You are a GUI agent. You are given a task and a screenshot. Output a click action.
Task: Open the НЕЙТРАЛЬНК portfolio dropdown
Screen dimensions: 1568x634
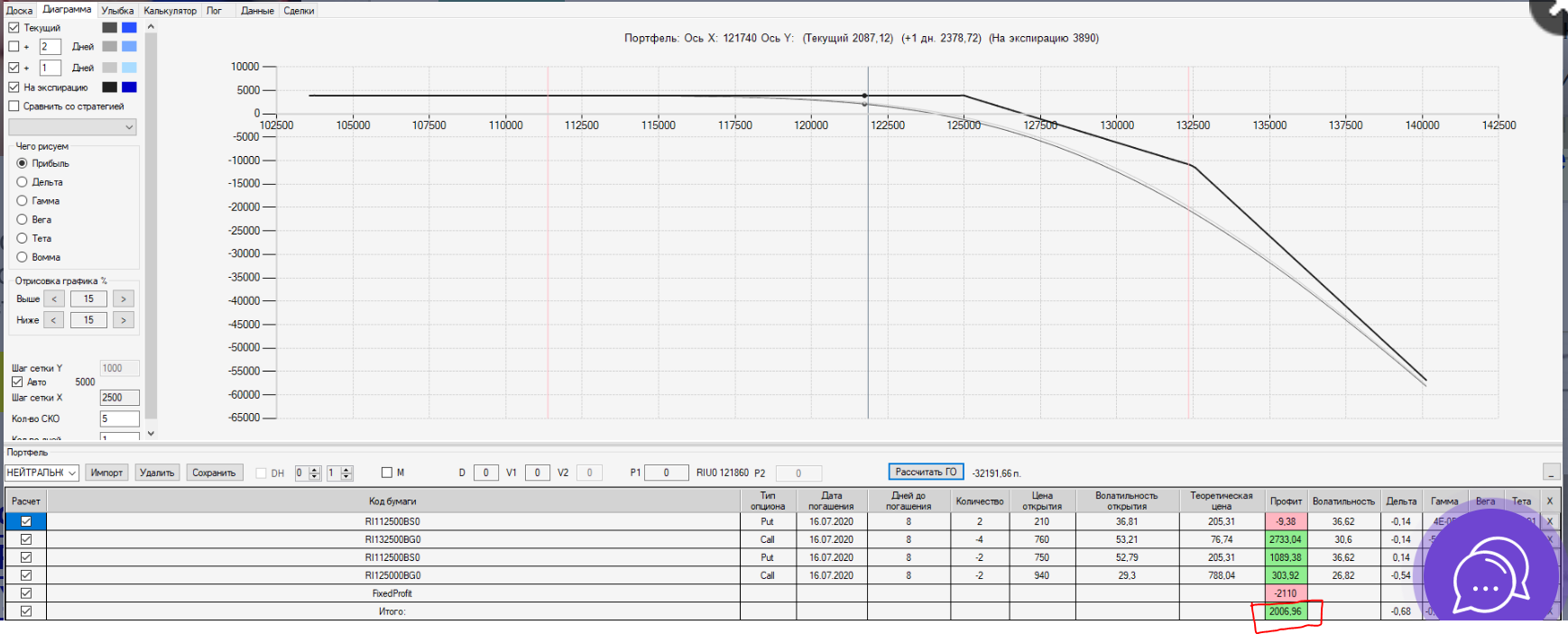pyautogui.click(x=42, y=473)
